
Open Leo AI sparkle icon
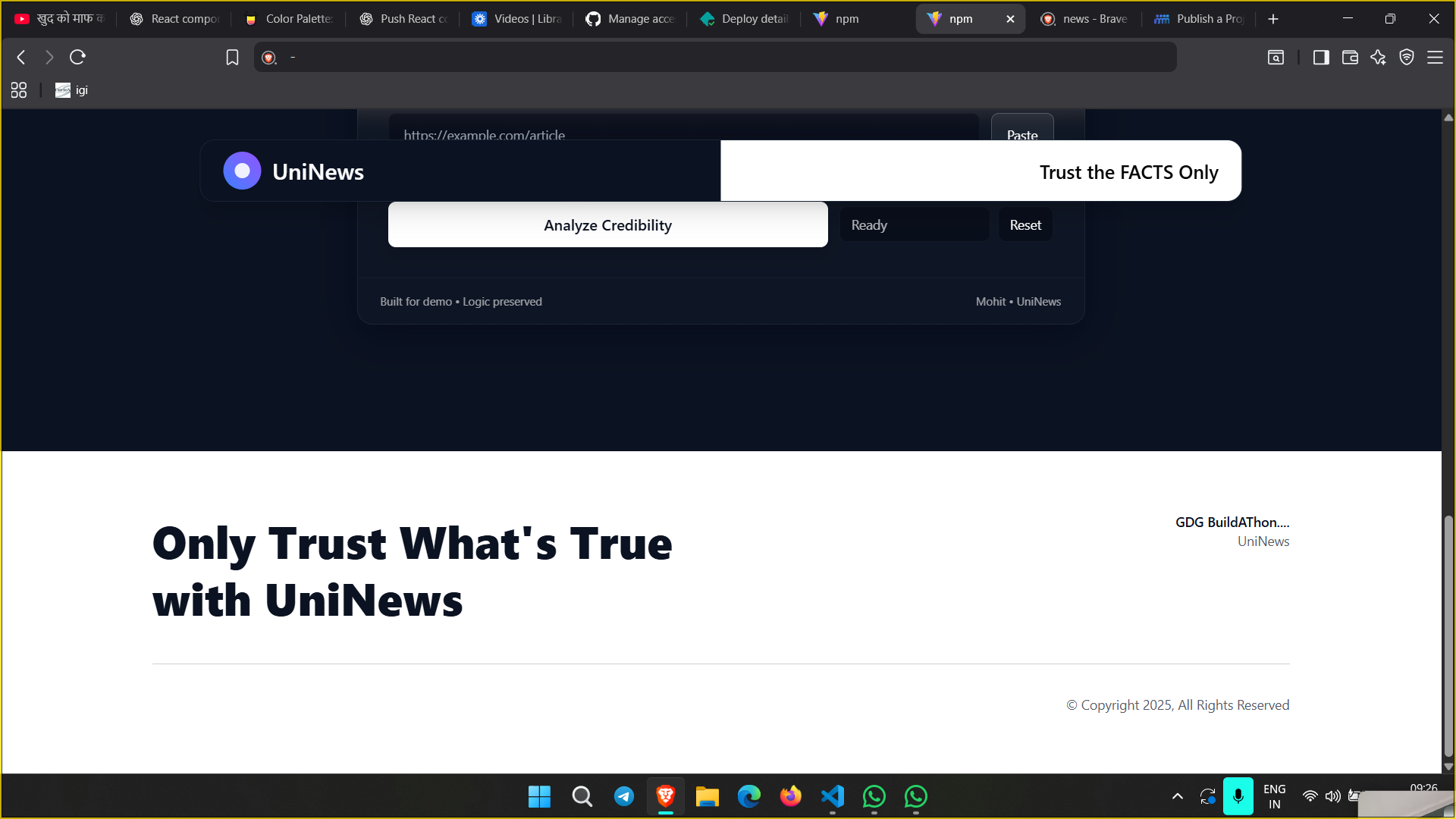click(1378, 58)
